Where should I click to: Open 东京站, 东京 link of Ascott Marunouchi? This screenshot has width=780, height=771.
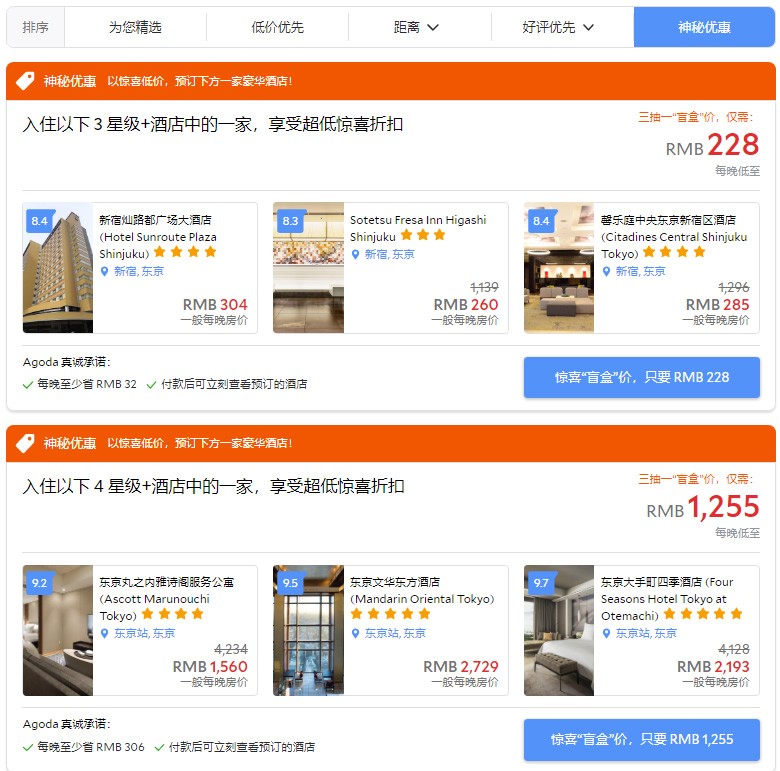[x=144, y=634]
